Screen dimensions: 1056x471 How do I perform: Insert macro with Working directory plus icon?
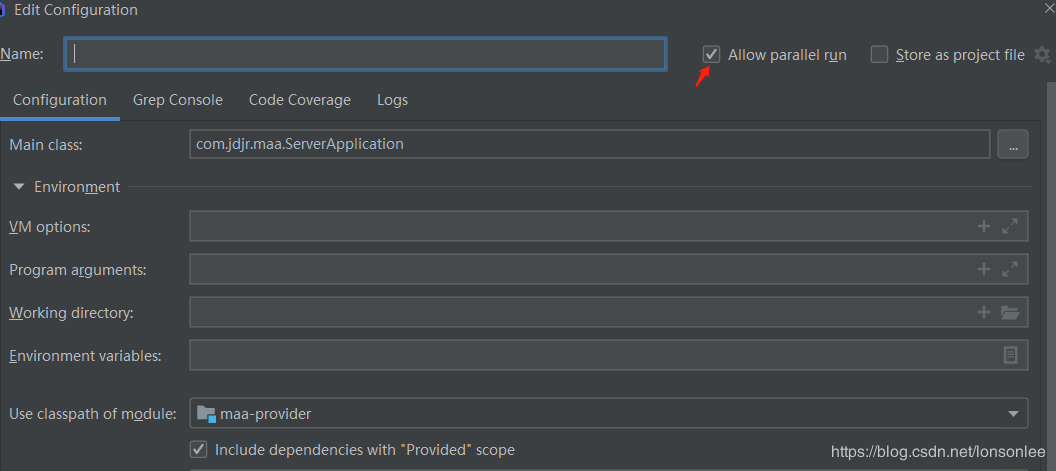click(984, 312)
